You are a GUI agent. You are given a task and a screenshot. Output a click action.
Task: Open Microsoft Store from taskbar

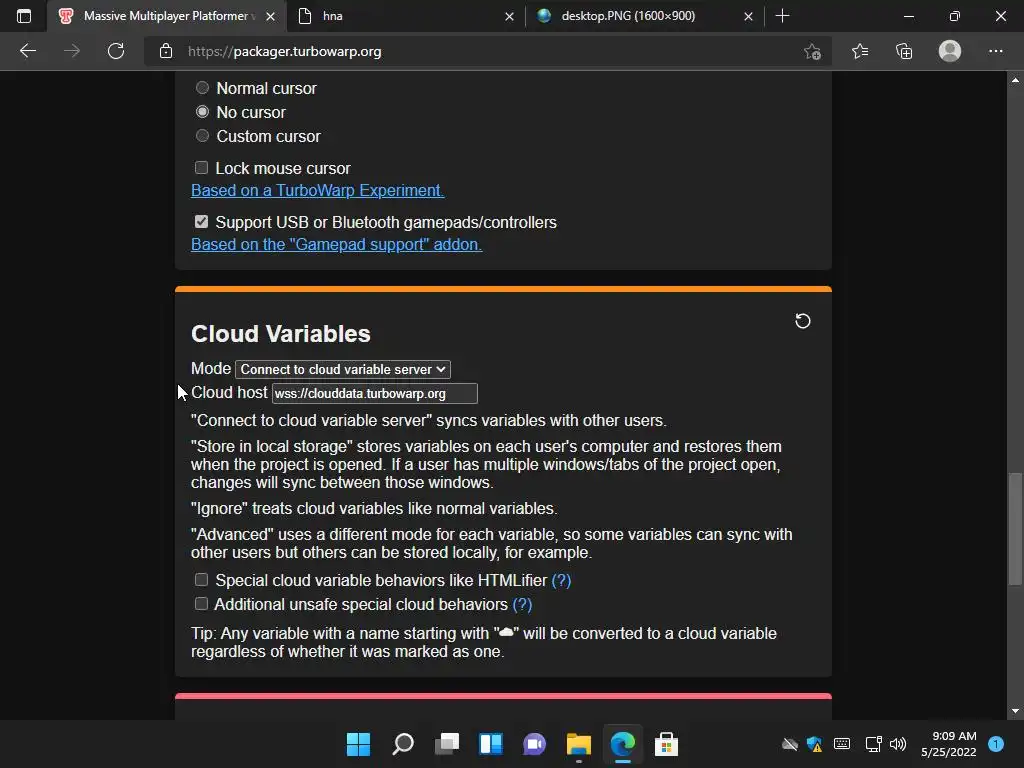tap(666, 744)
